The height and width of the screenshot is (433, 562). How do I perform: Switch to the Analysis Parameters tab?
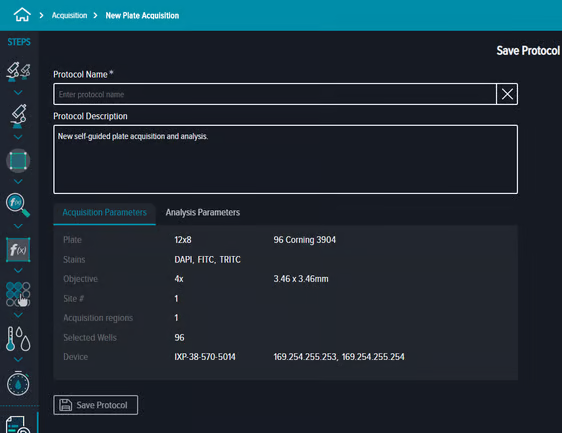203,213
